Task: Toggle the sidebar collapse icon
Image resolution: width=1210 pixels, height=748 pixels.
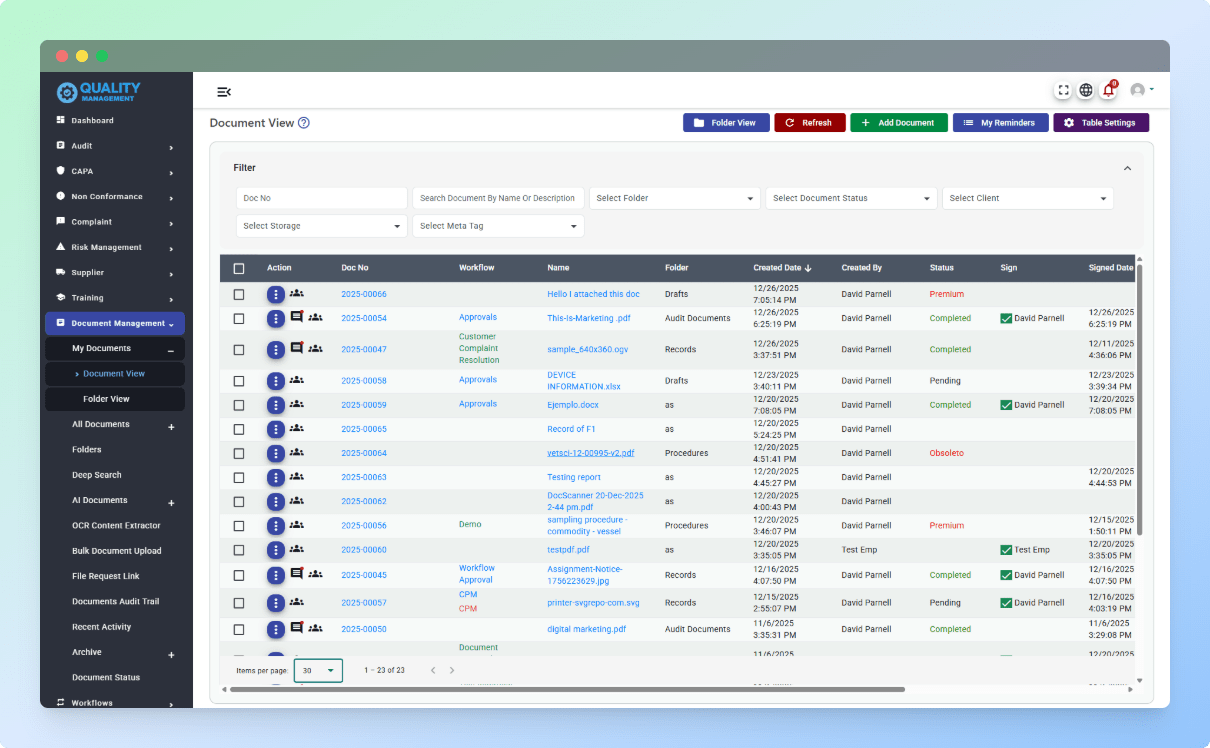Action: [x=224, y=91]
